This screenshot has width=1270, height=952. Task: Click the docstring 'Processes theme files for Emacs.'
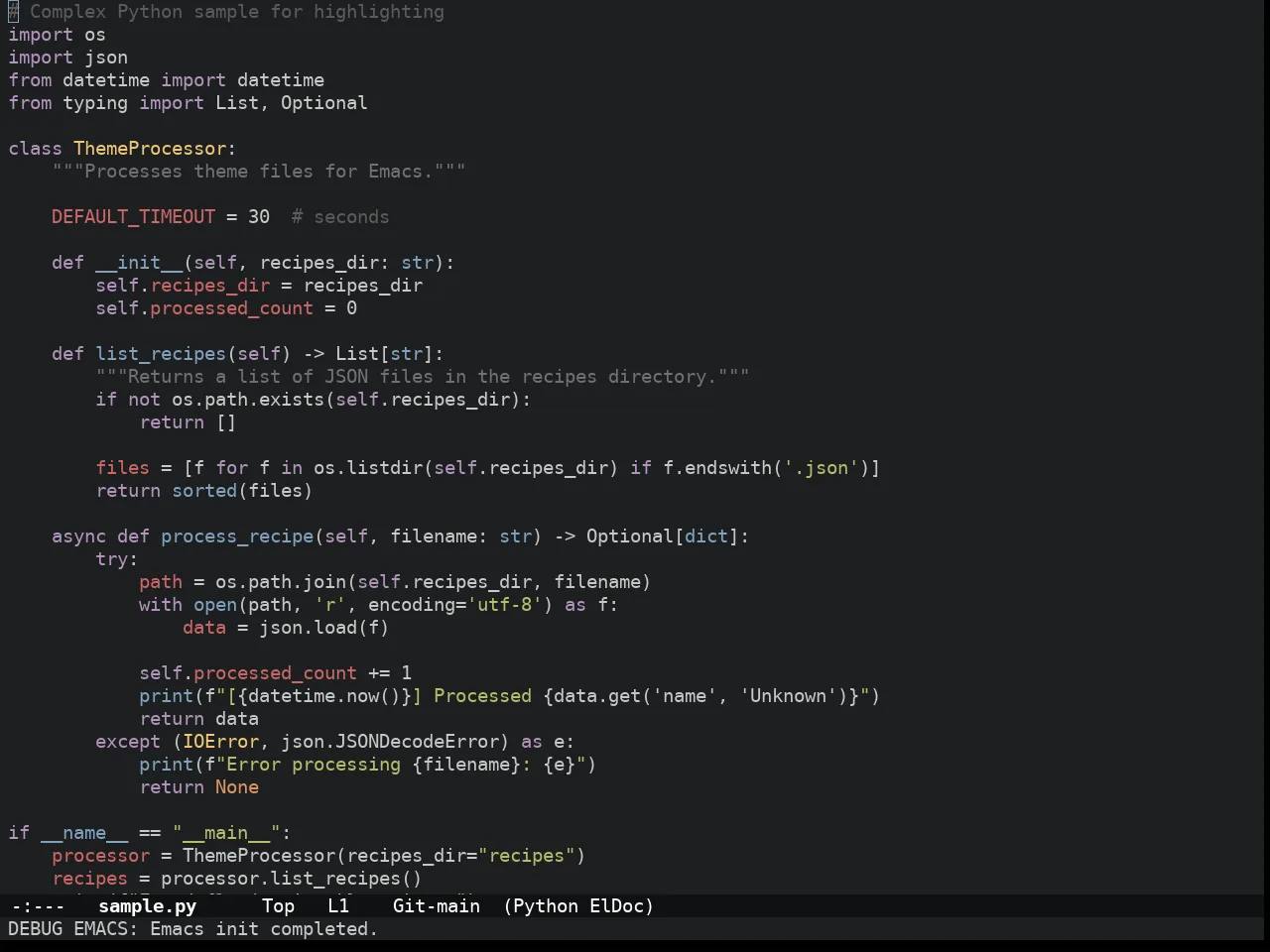pos(259,172)
